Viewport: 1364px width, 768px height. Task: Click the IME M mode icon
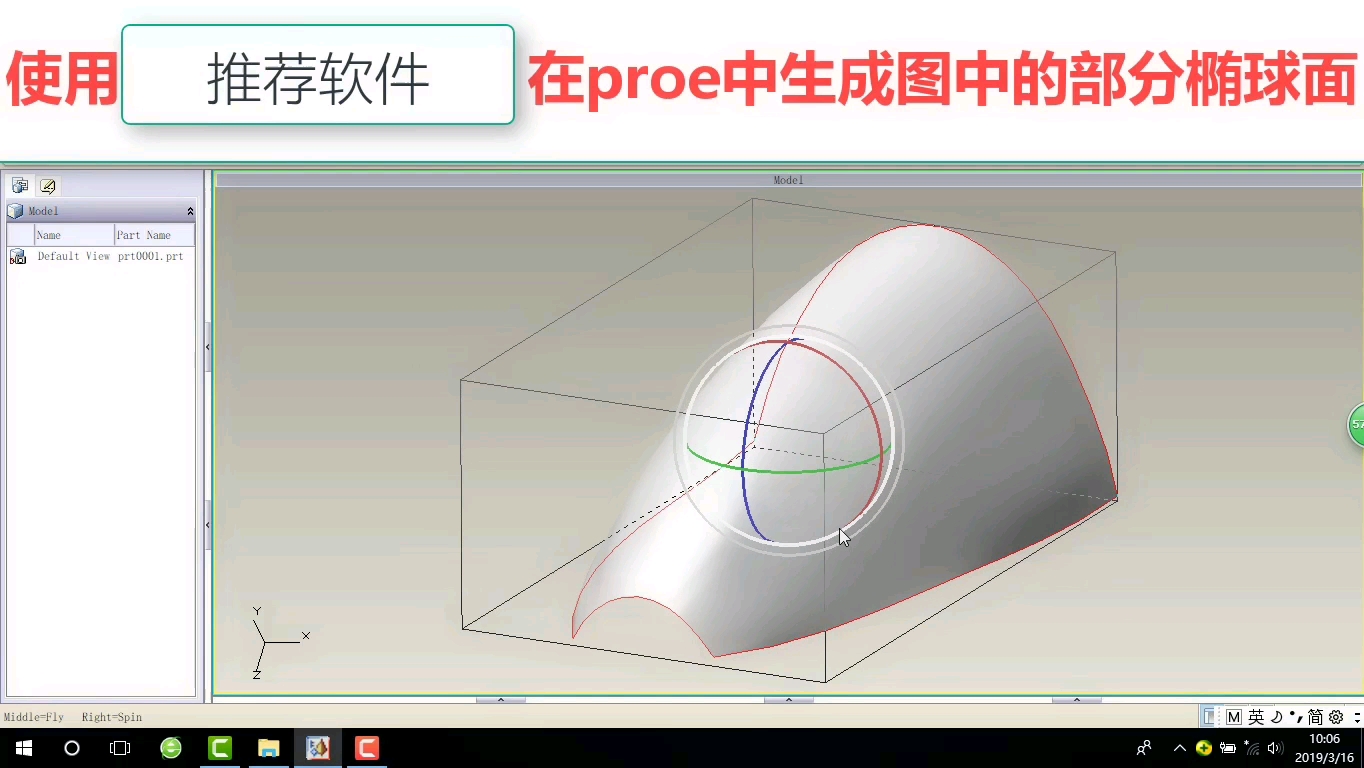point(1233,717)
